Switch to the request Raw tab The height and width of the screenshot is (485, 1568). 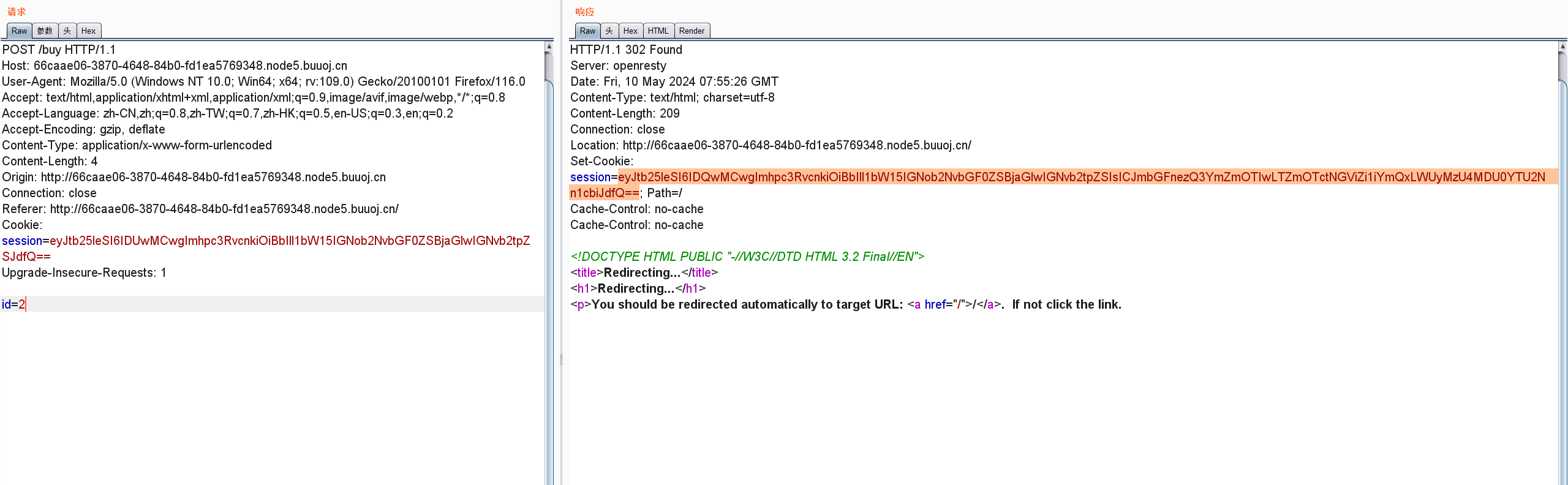tap(19, 31)
